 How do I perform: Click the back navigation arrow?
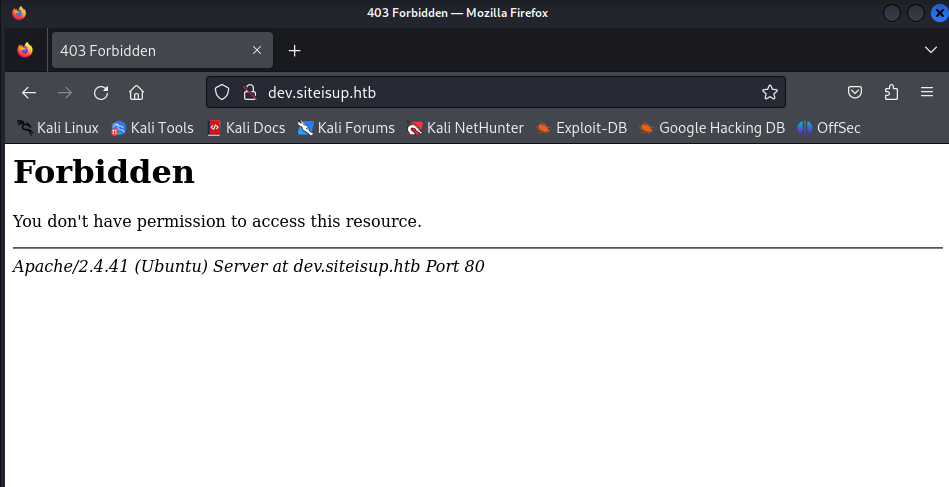tap(29, 93)
